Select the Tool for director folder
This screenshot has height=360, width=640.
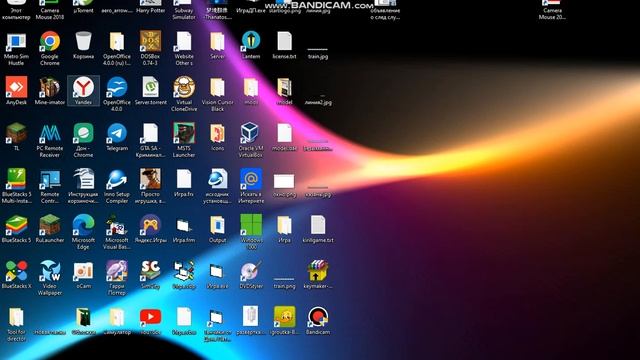[x=16, y=324]
